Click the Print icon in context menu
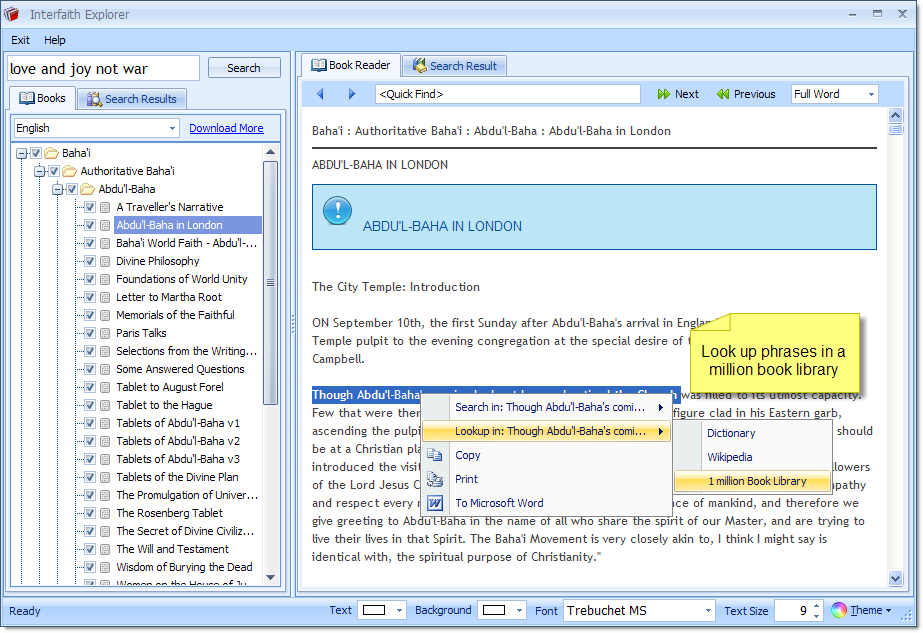The width and height of the screenshot is (923, 633). point(435,479)
